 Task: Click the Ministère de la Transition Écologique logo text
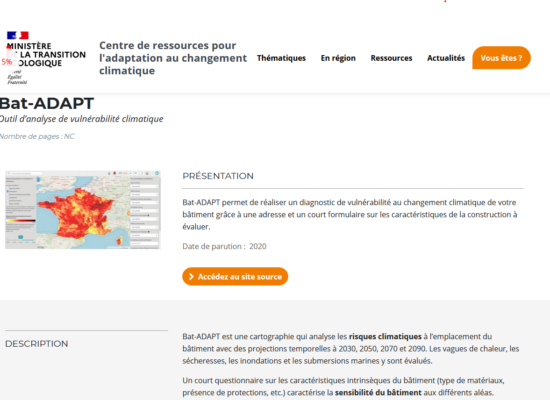pyautogui.click(x=46, y=55)
